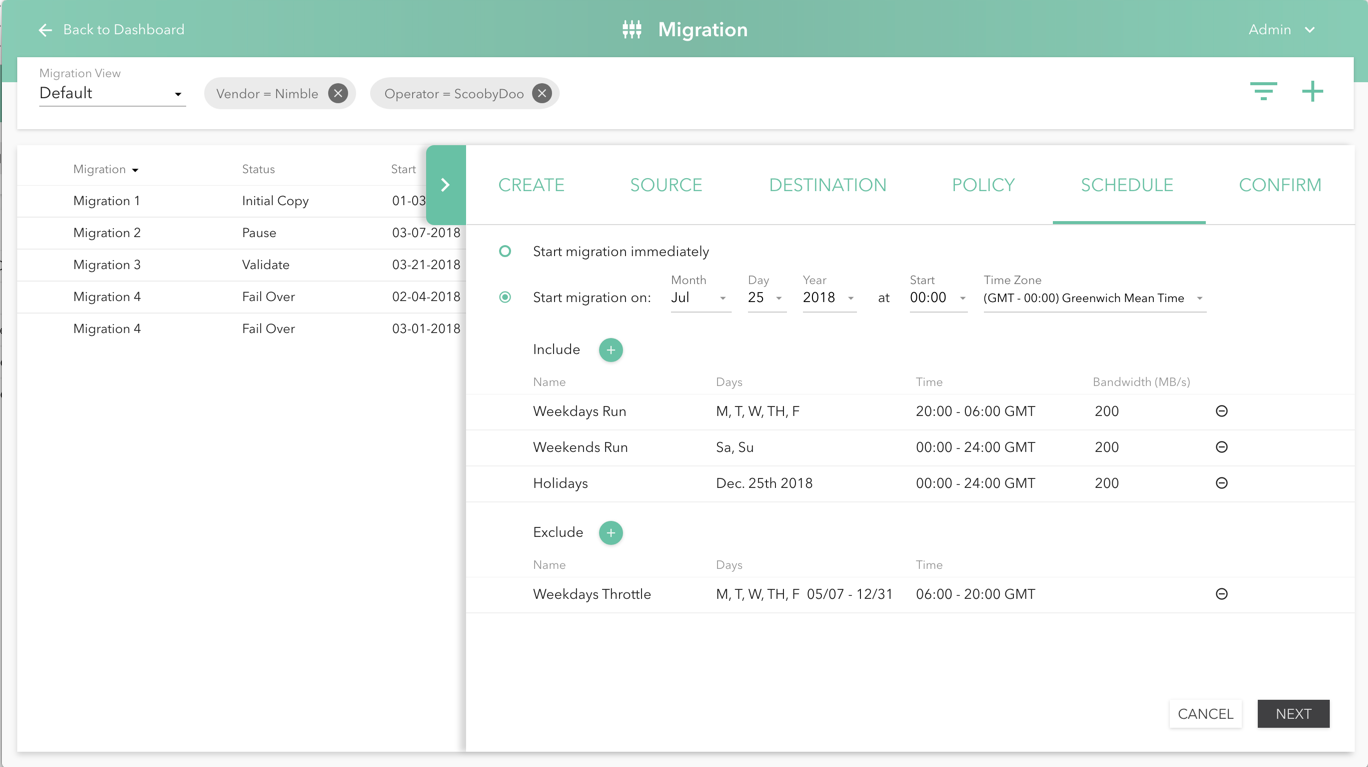Switch to the DESTINATION tab
The height and width of the screenshot is (767, 1368).
827,185
